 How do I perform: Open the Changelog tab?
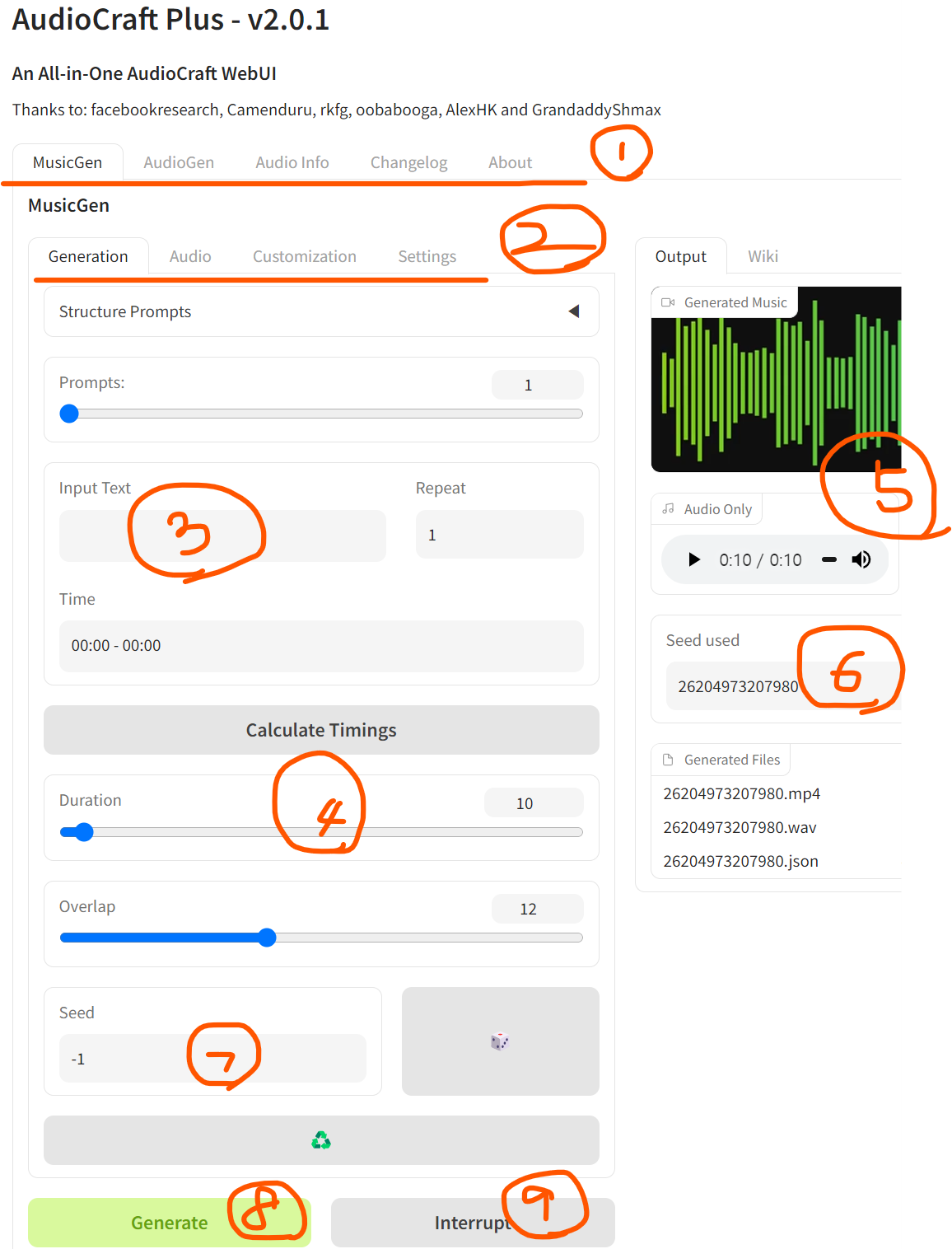click(408, 162)
